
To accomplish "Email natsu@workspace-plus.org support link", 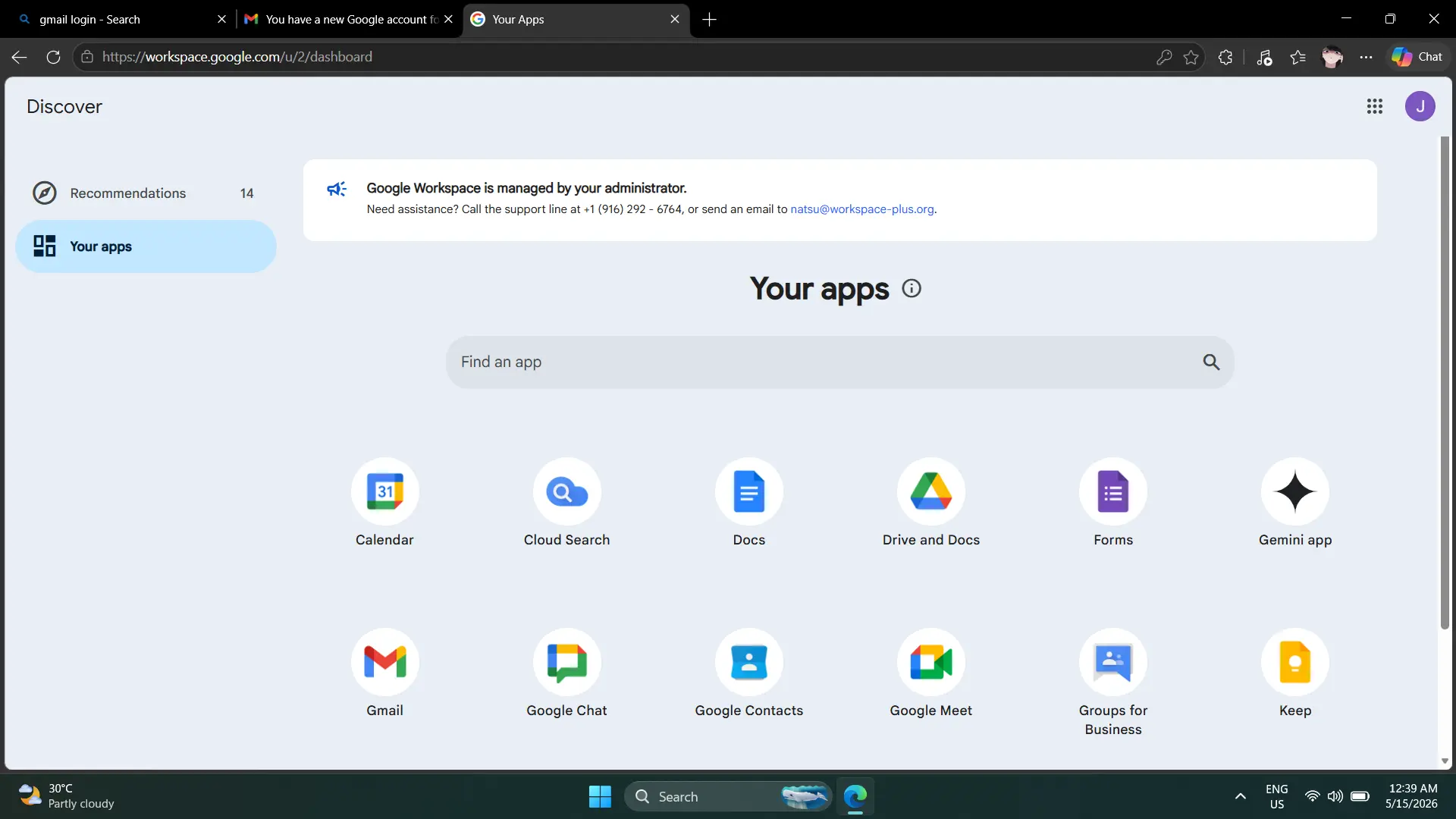I will (861, 209).
